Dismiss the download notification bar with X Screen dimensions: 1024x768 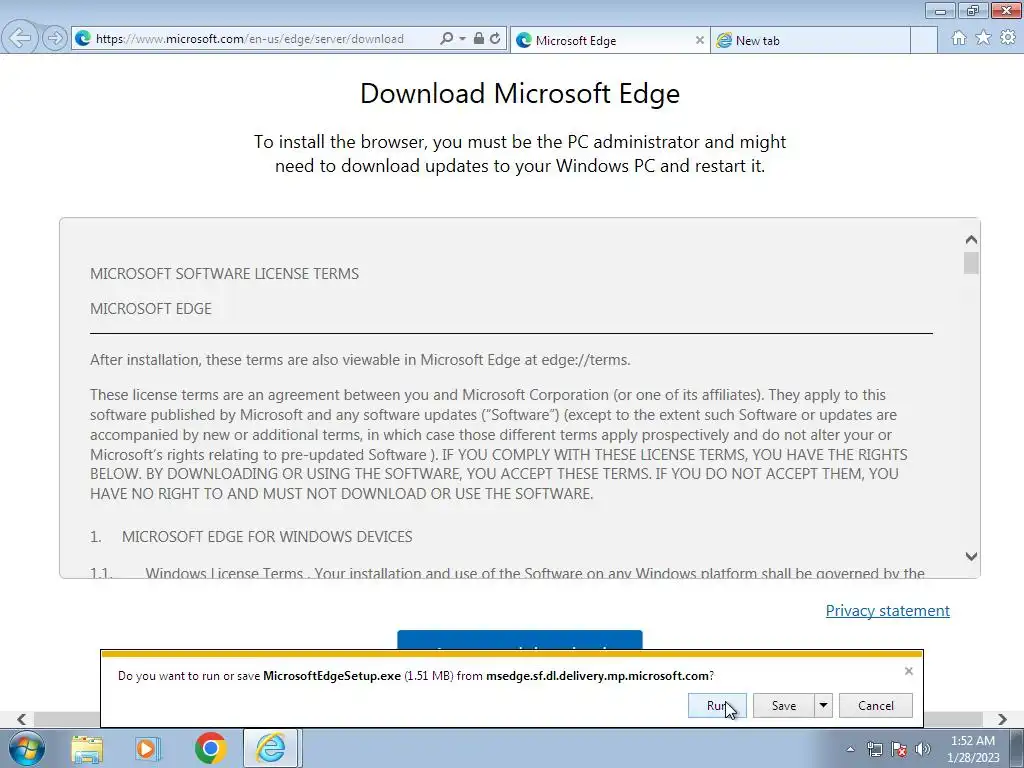click(908, 671)
